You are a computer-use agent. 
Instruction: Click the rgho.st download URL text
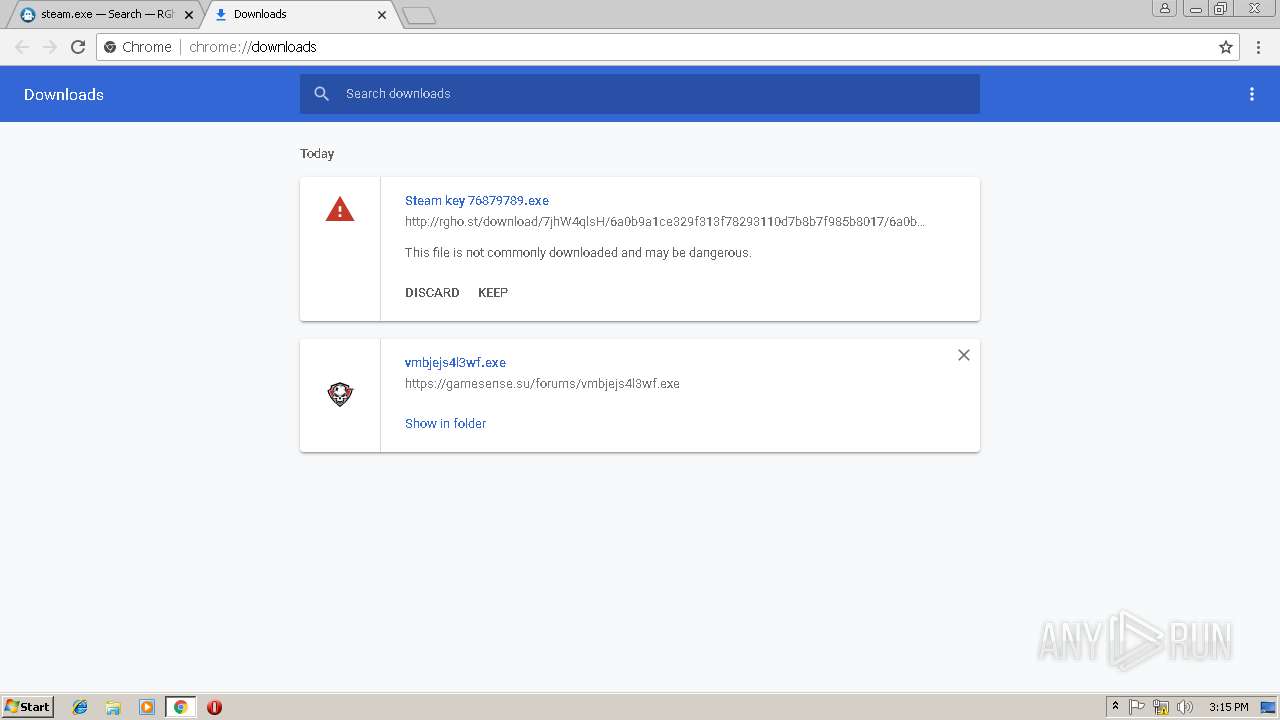tap(665, 222)
